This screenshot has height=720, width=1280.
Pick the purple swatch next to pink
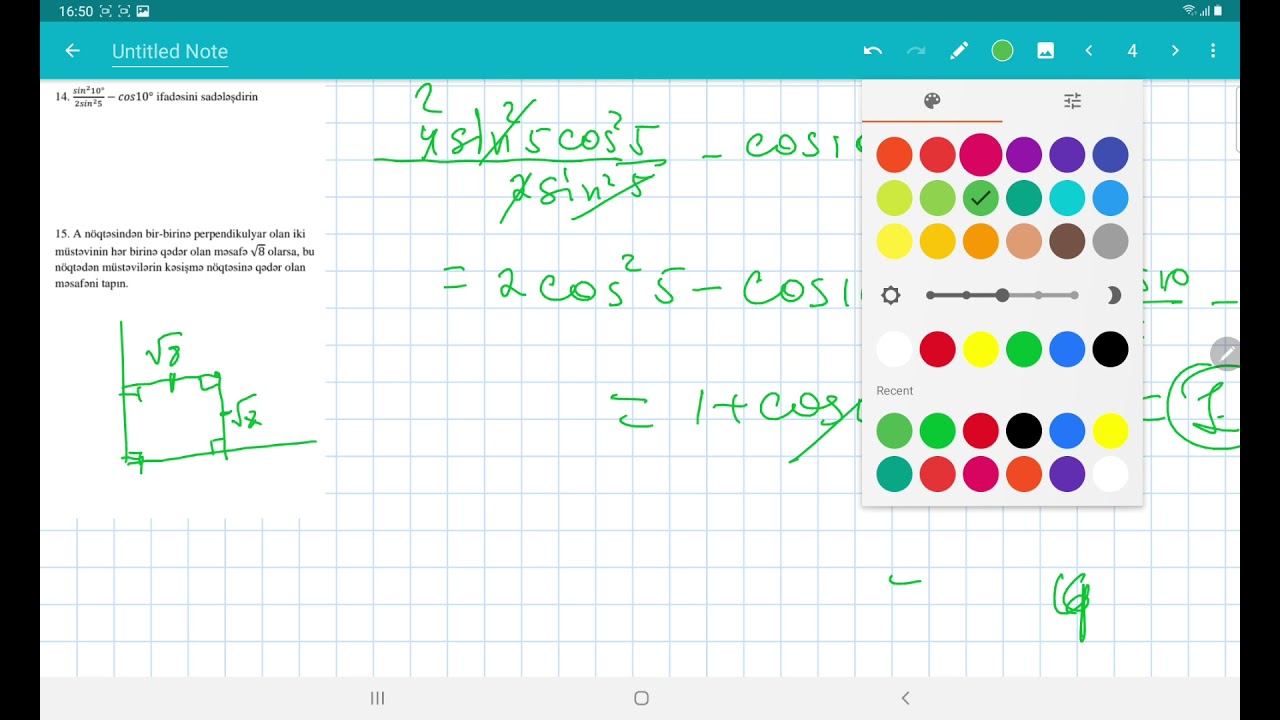(x=1024, y=155)
